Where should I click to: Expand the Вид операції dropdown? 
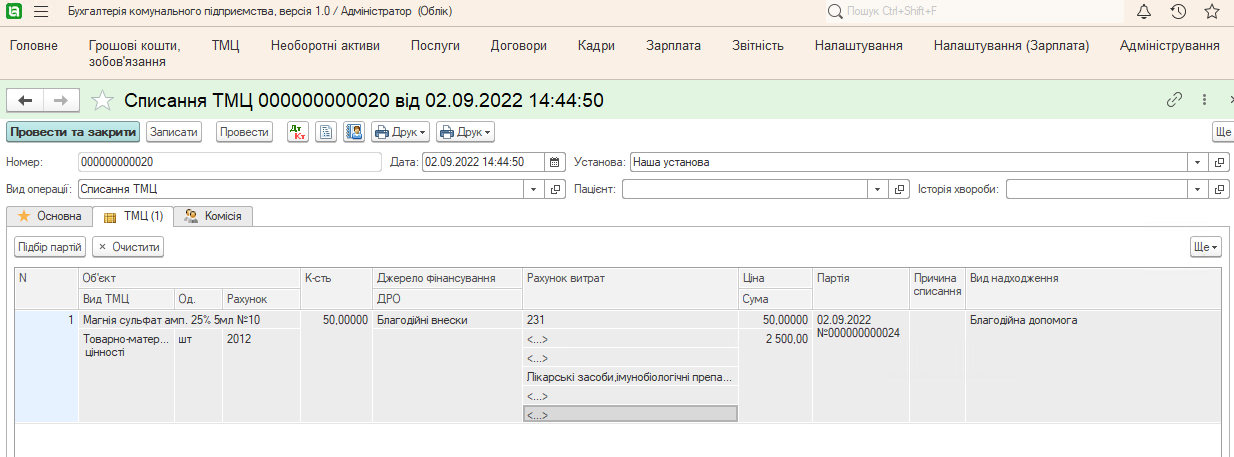tap(533, 189)
